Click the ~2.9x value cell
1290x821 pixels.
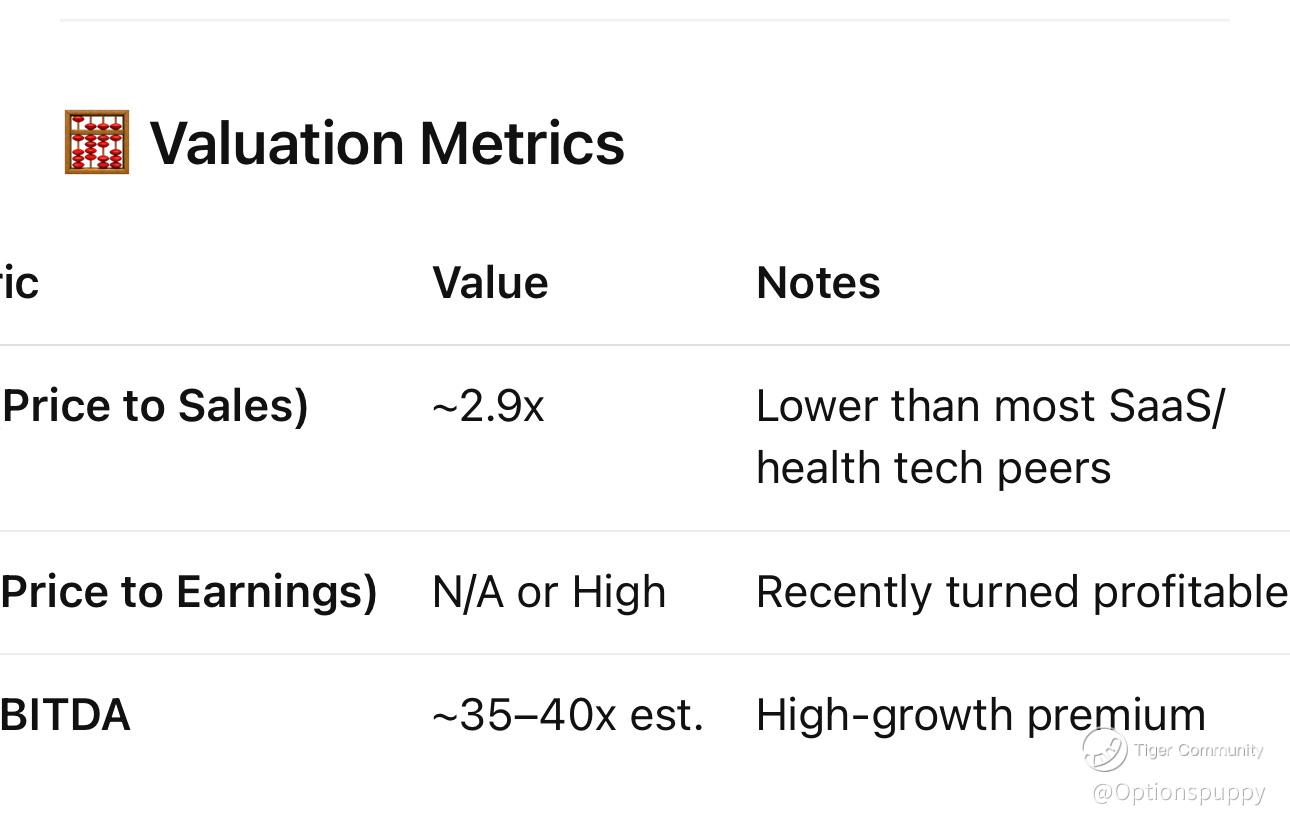488,407
